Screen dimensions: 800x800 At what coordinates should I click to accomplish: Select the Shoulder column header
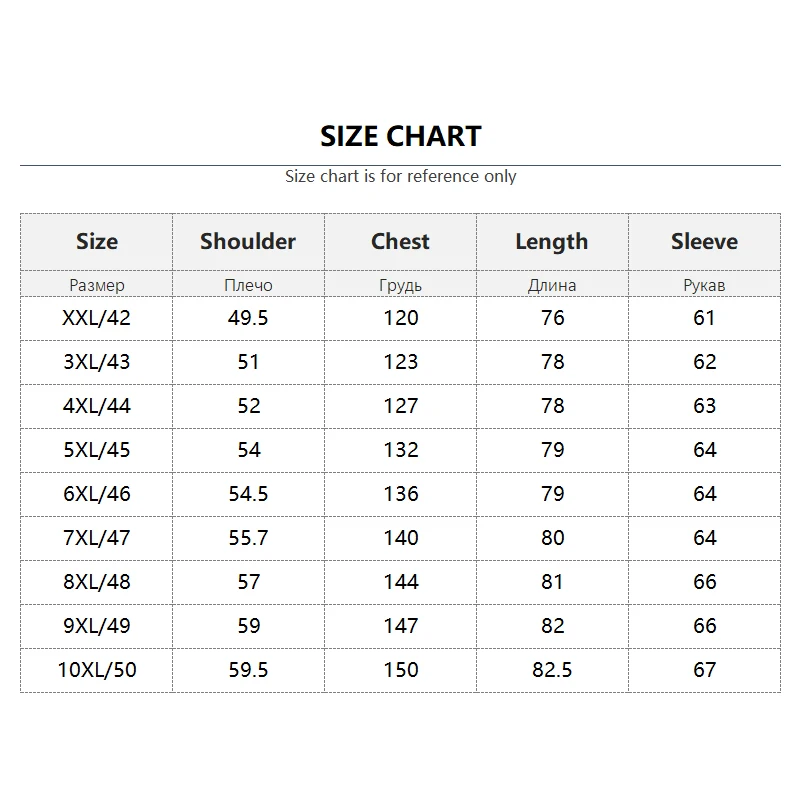(x=248, y=242)
